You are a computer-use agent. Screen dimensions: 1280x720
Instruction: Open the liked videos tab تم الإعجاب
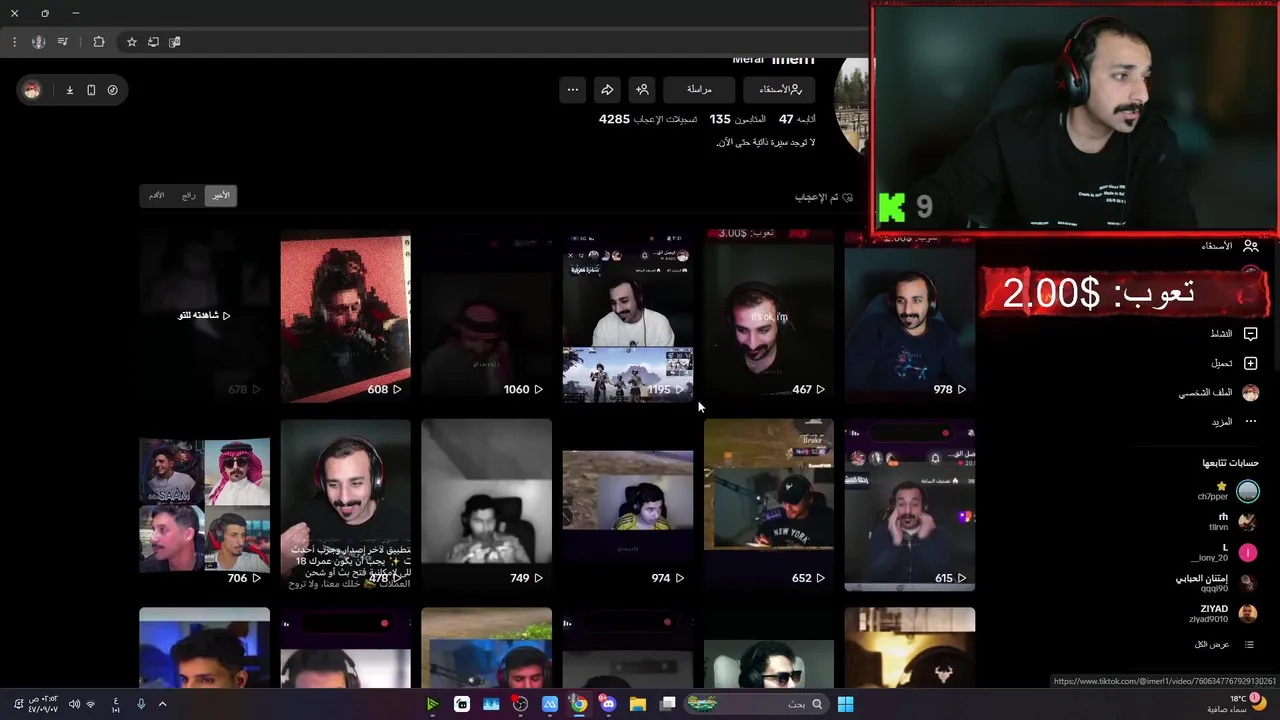(x=824, y=198)
